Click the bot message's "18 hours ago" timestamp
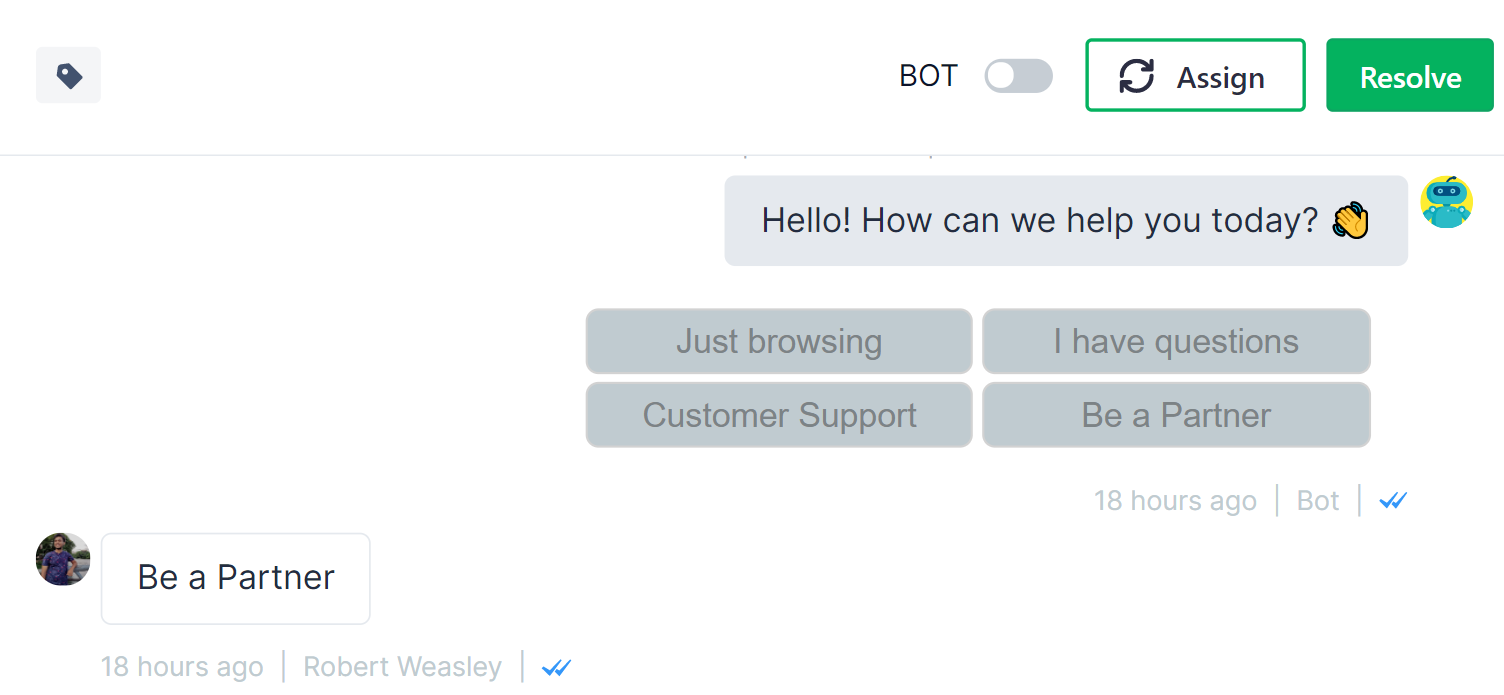Viewport: 1504px width, 695px height. pos(1175,500)
